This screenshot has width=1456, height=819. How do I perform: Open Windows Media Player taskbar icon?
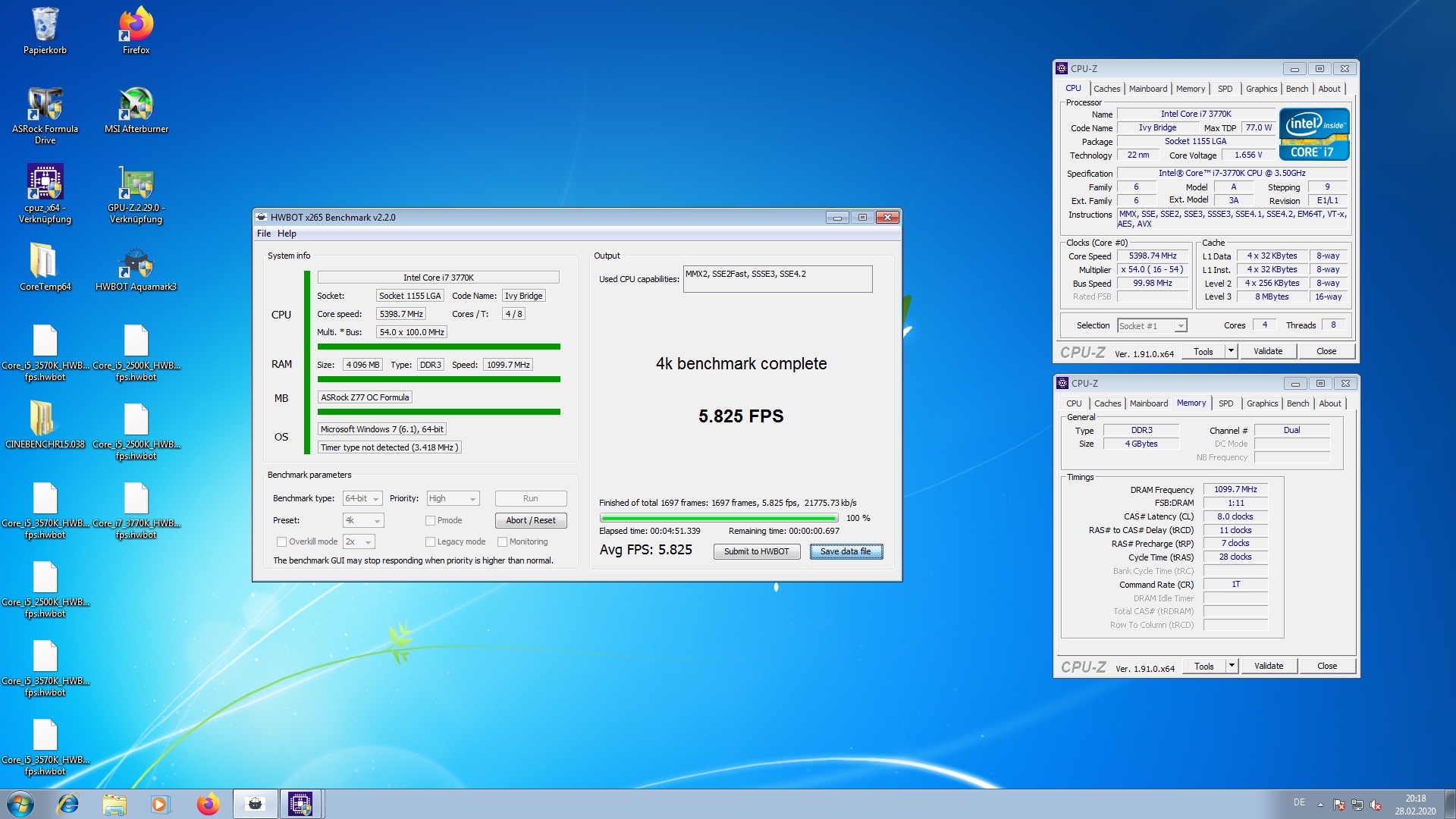(x=160, y=804)
